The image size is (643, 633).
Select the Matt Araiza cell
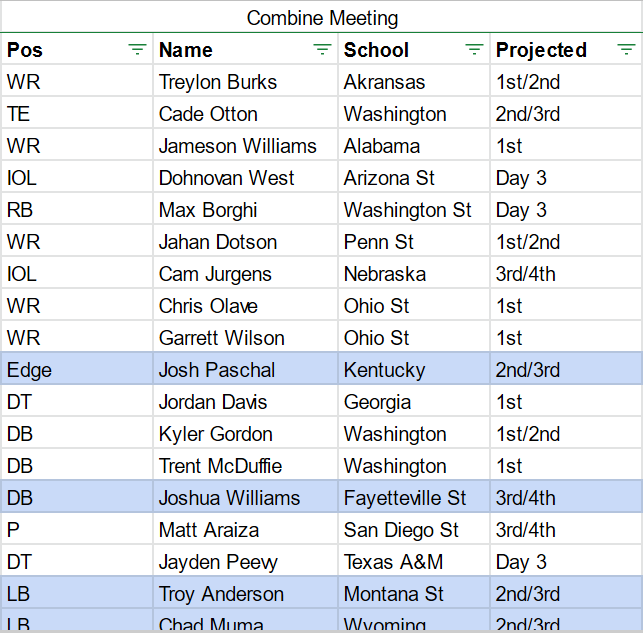click(245, 529)
